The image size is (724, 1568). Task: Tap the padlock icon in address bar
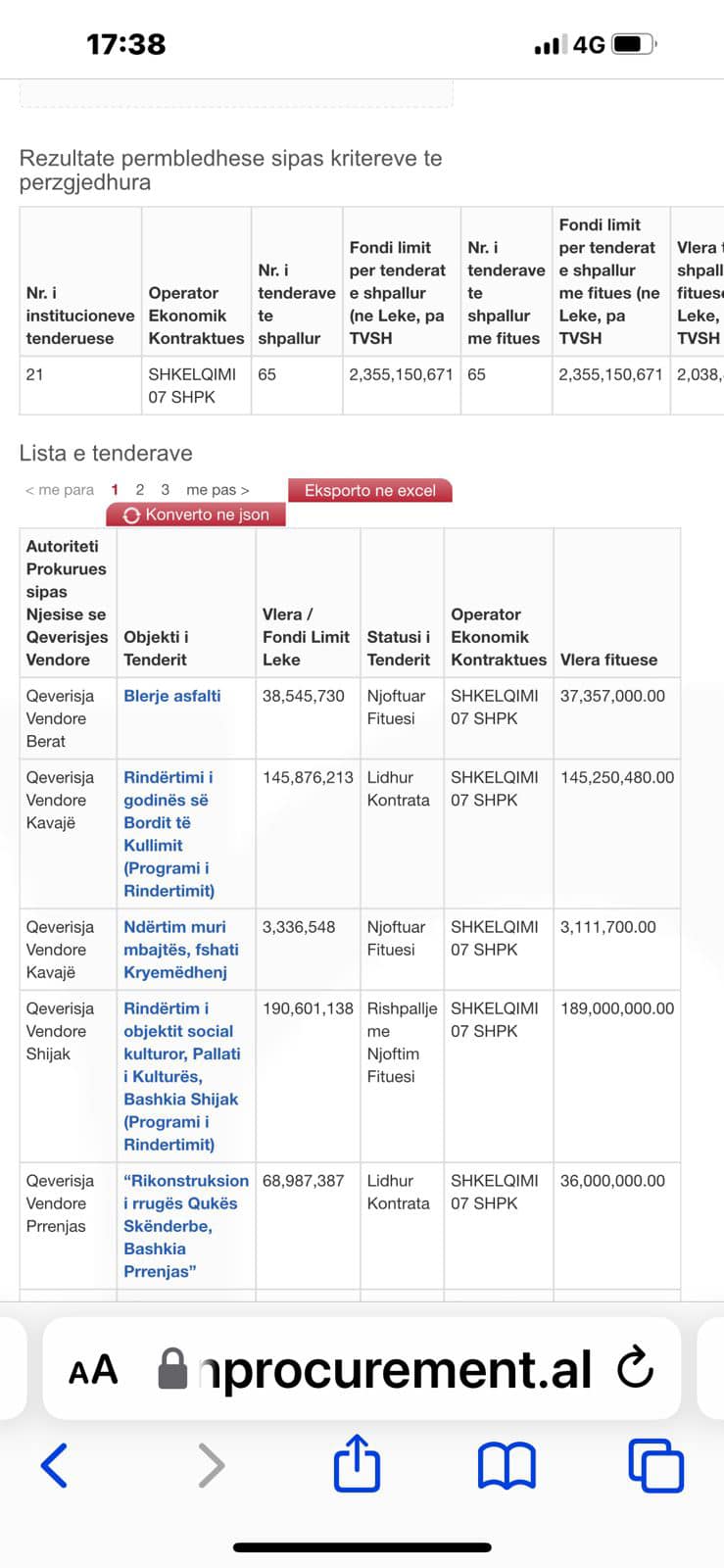pyautogui.click(x=172, y=1369)
